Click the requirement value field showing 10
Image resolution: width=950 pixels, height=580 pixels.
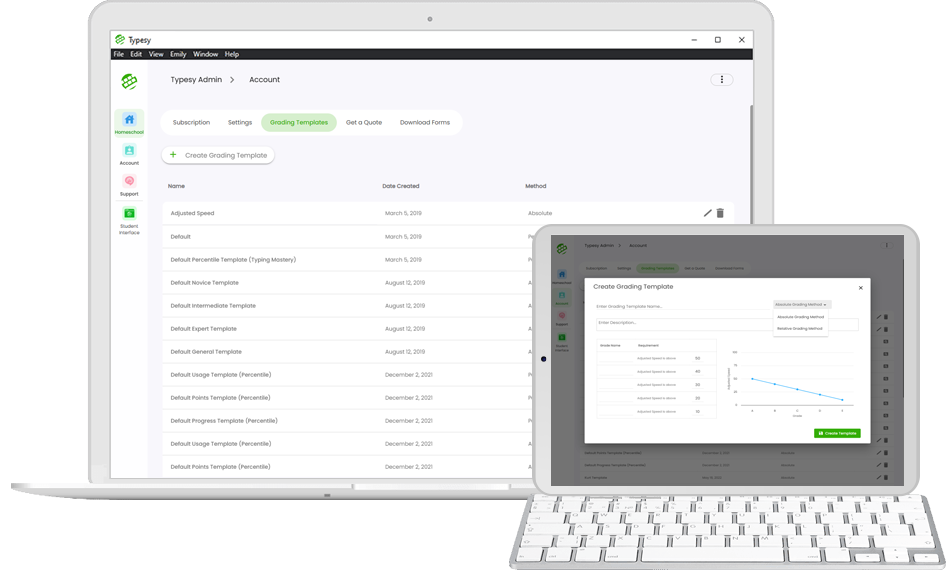697,412
